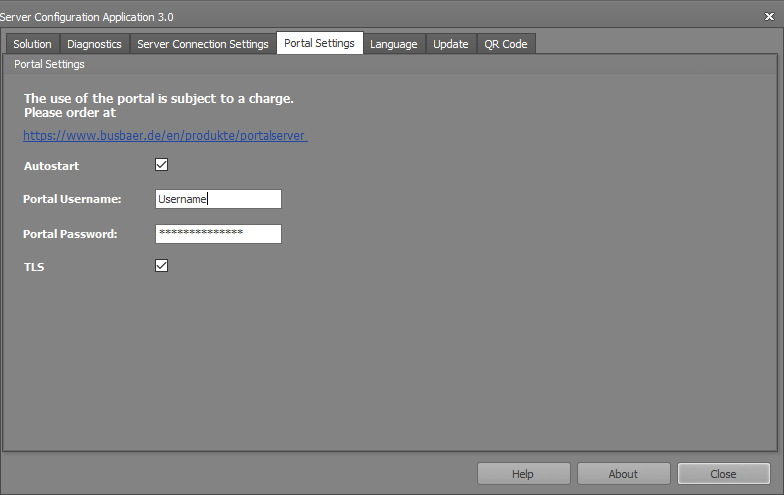784x495 pixels.
Task: Switch to the Update tab
Action: tap(450, 44)
